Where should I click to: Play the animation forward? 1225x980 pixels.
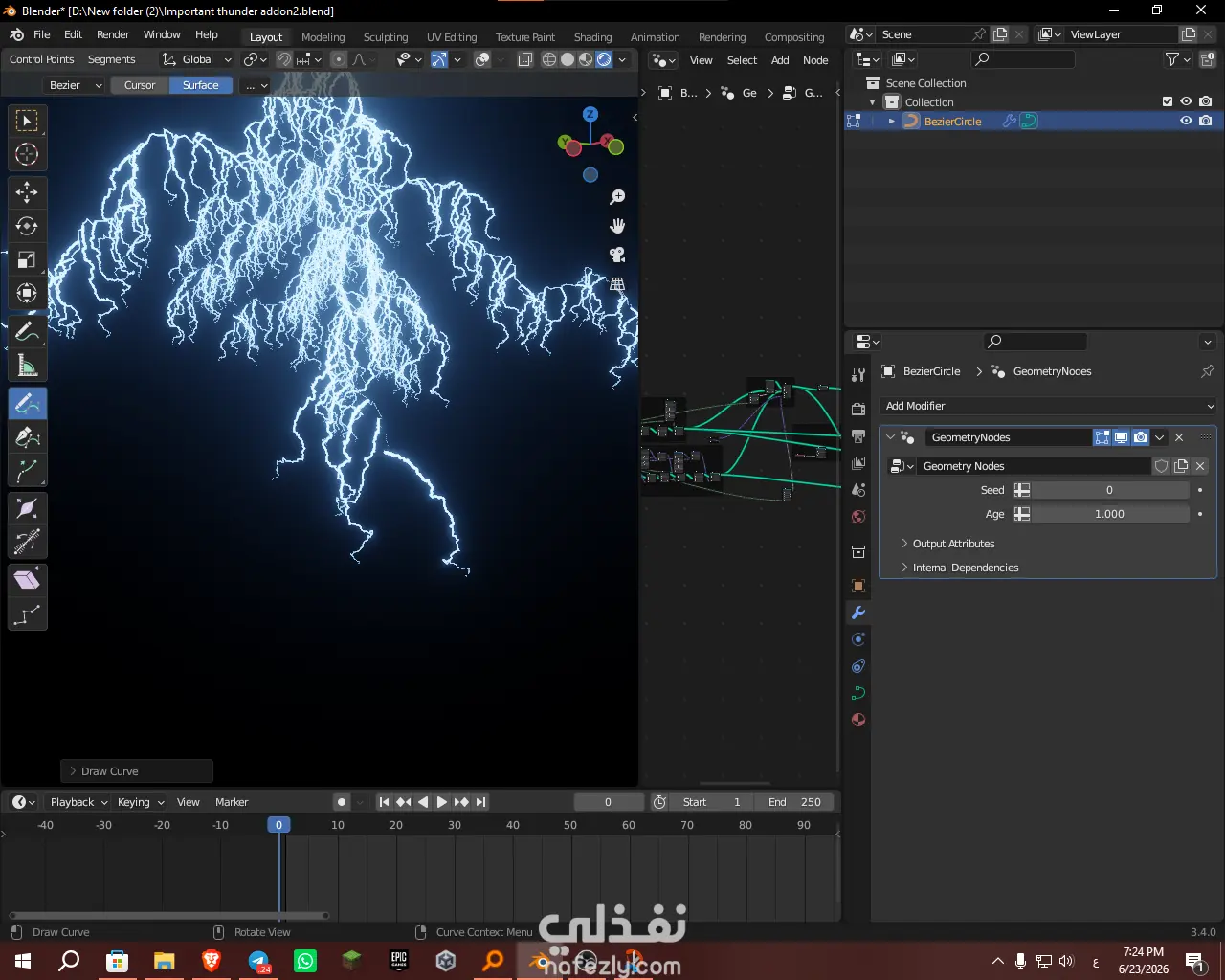441,802
